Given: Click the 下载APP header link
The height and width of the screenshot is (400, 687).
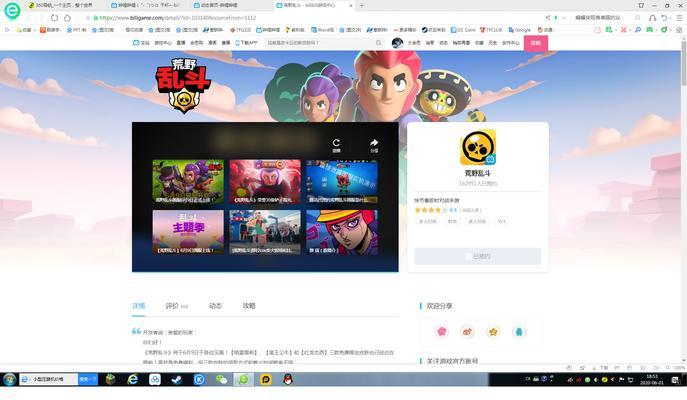Looking at the screenshot, I should (246, 43).
